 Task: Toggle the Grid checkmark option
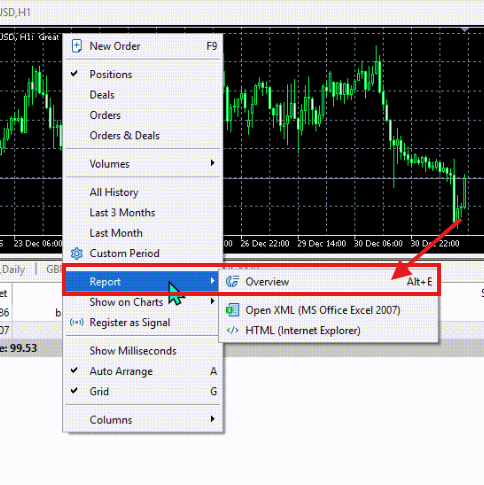tap(74, 391)
